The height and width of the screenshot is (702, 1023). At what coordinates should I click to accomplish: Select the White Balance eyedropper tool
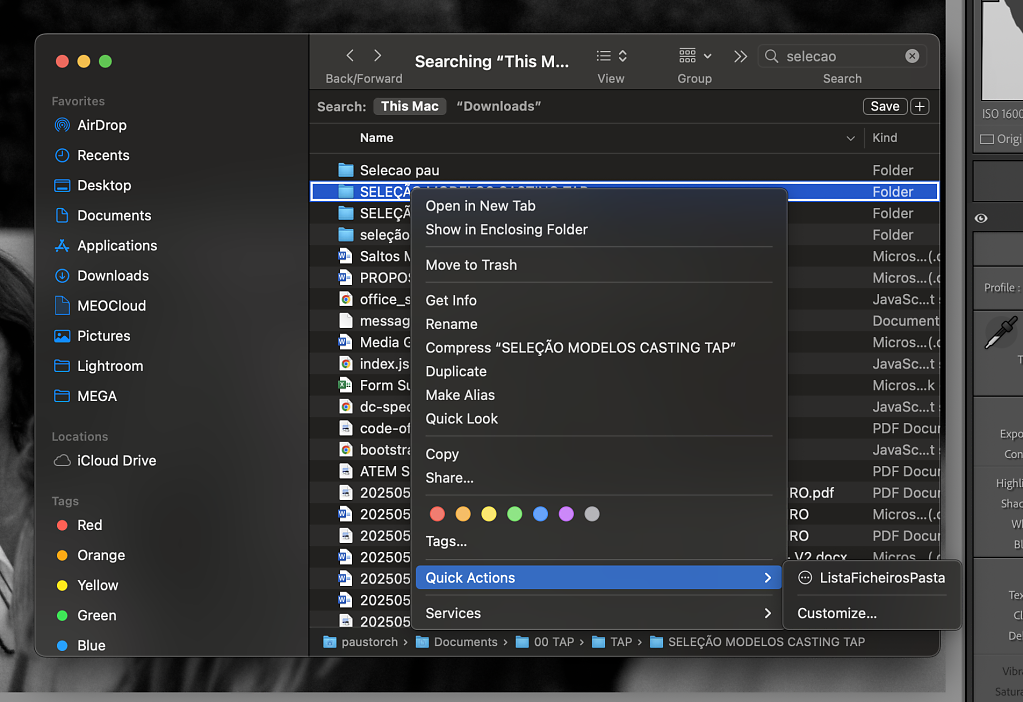pyautogui.click(x=1000, y=334)
